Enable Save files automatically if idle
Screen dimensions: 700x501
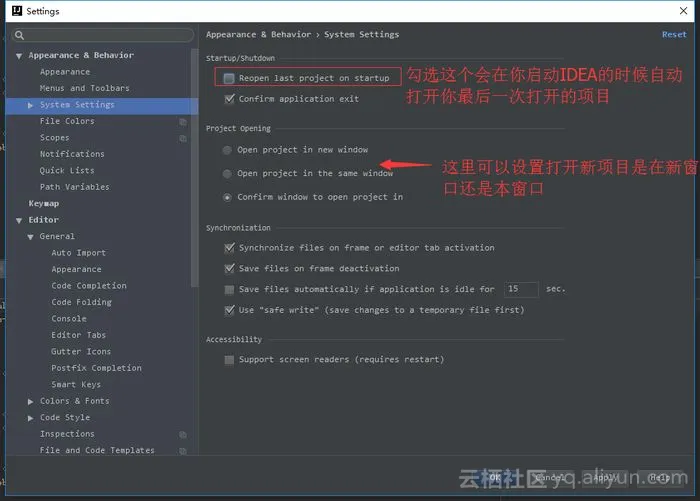coord(229,290)
